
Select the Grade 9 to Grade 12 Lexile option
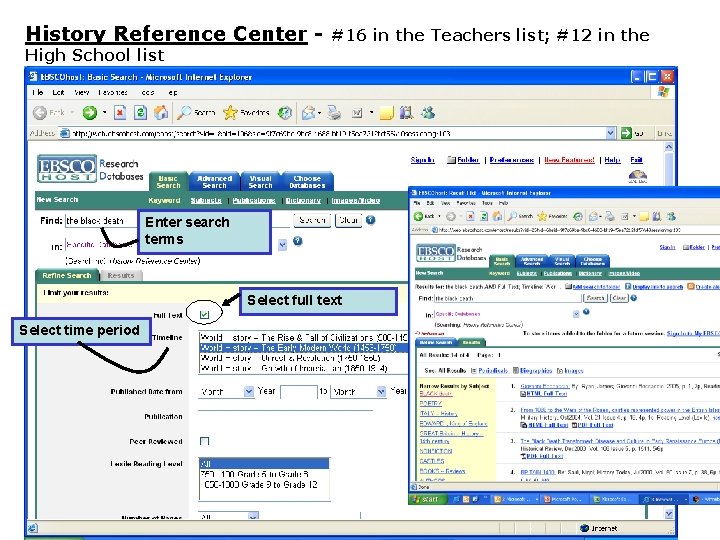[264, 484]
